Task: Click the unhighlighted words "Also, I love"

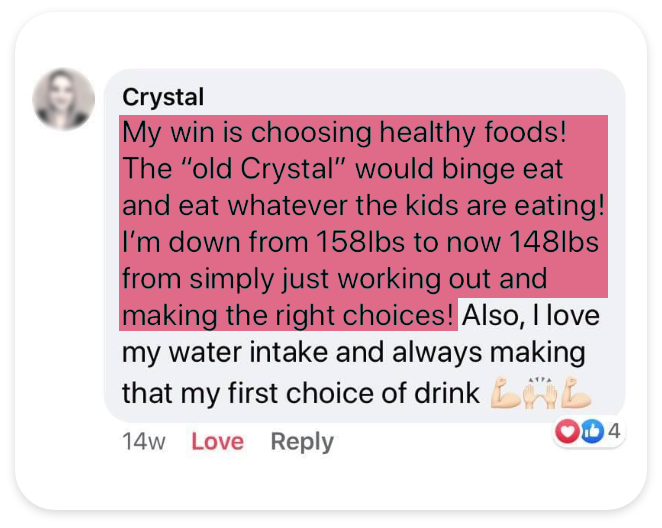Action: (531, 316)
